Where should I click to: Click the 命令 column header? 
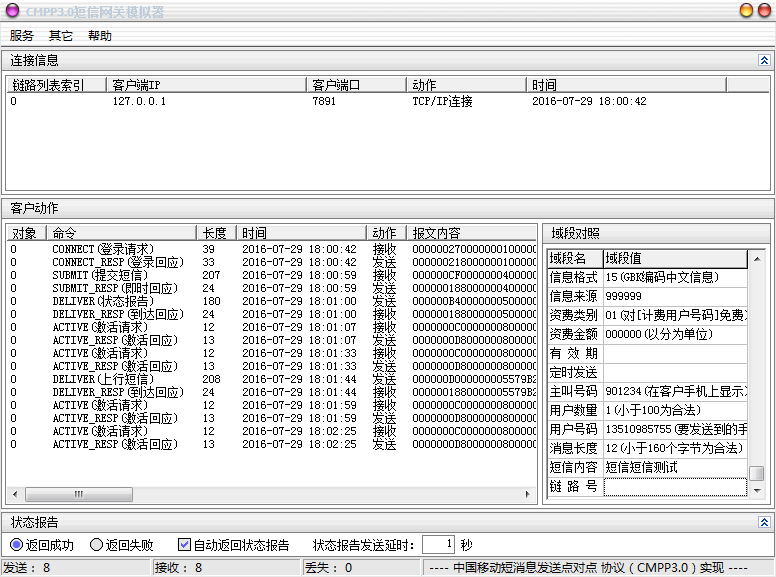coord(120,233)
